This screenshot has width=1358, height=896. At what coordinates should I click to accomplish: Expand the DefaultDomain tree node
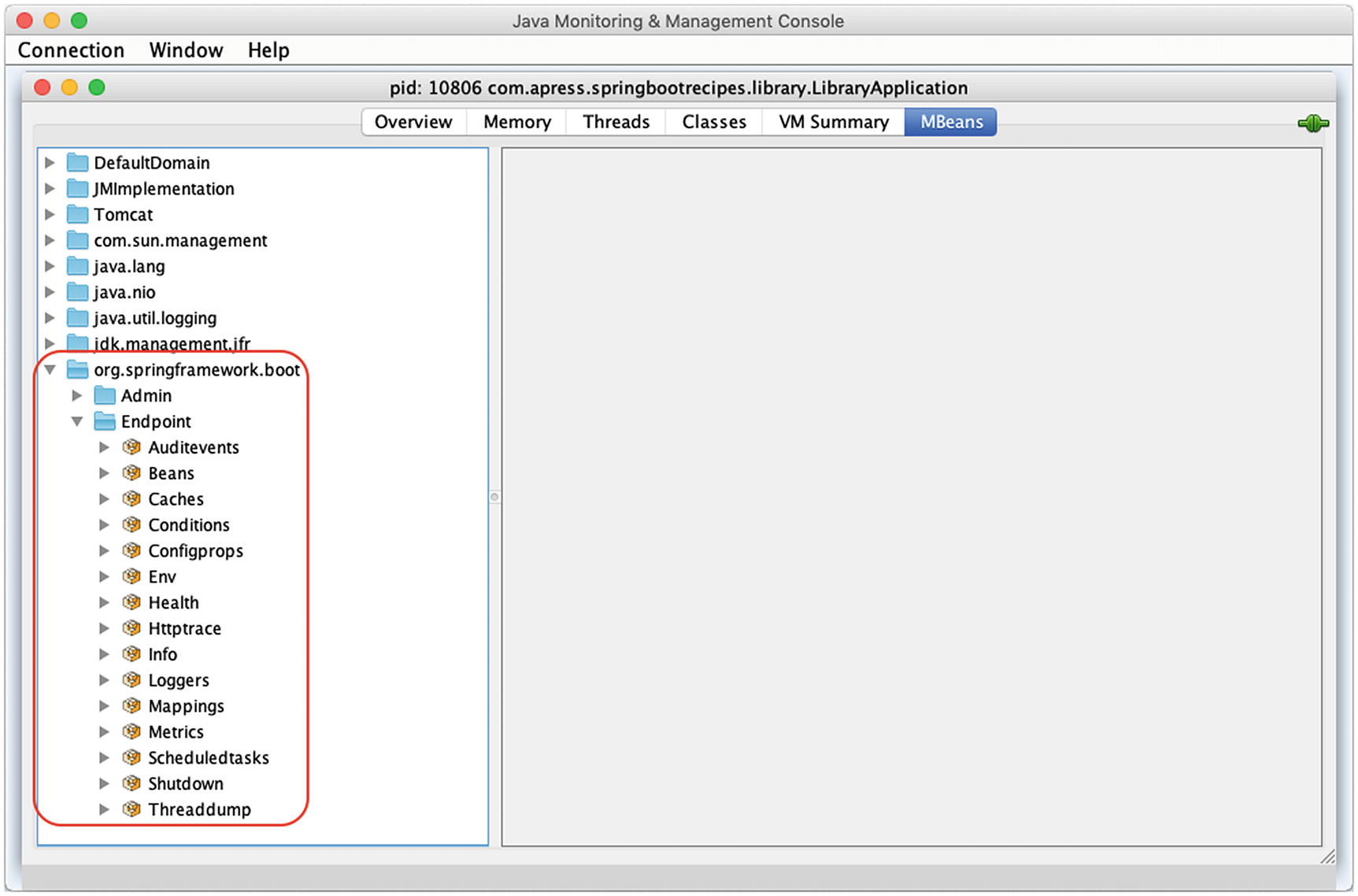tap(50, 163)
